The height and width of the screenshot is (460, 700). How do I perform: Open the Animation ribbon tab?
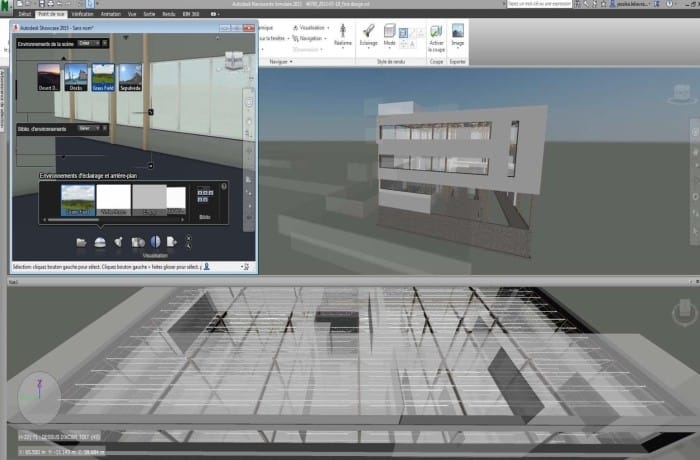click(110, 14)
